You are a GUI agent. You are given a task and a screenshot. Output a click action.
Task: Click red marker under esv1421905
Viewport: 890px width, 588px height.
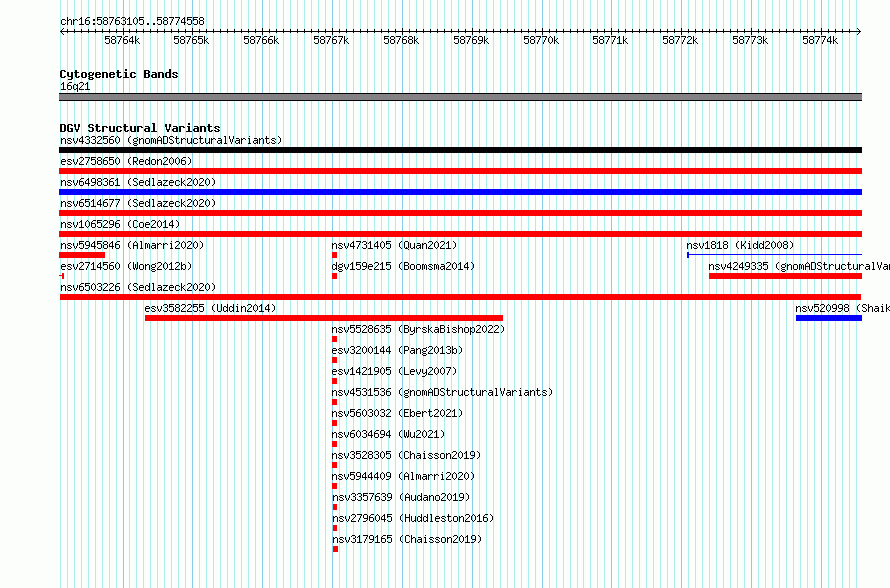pos(334,381)
